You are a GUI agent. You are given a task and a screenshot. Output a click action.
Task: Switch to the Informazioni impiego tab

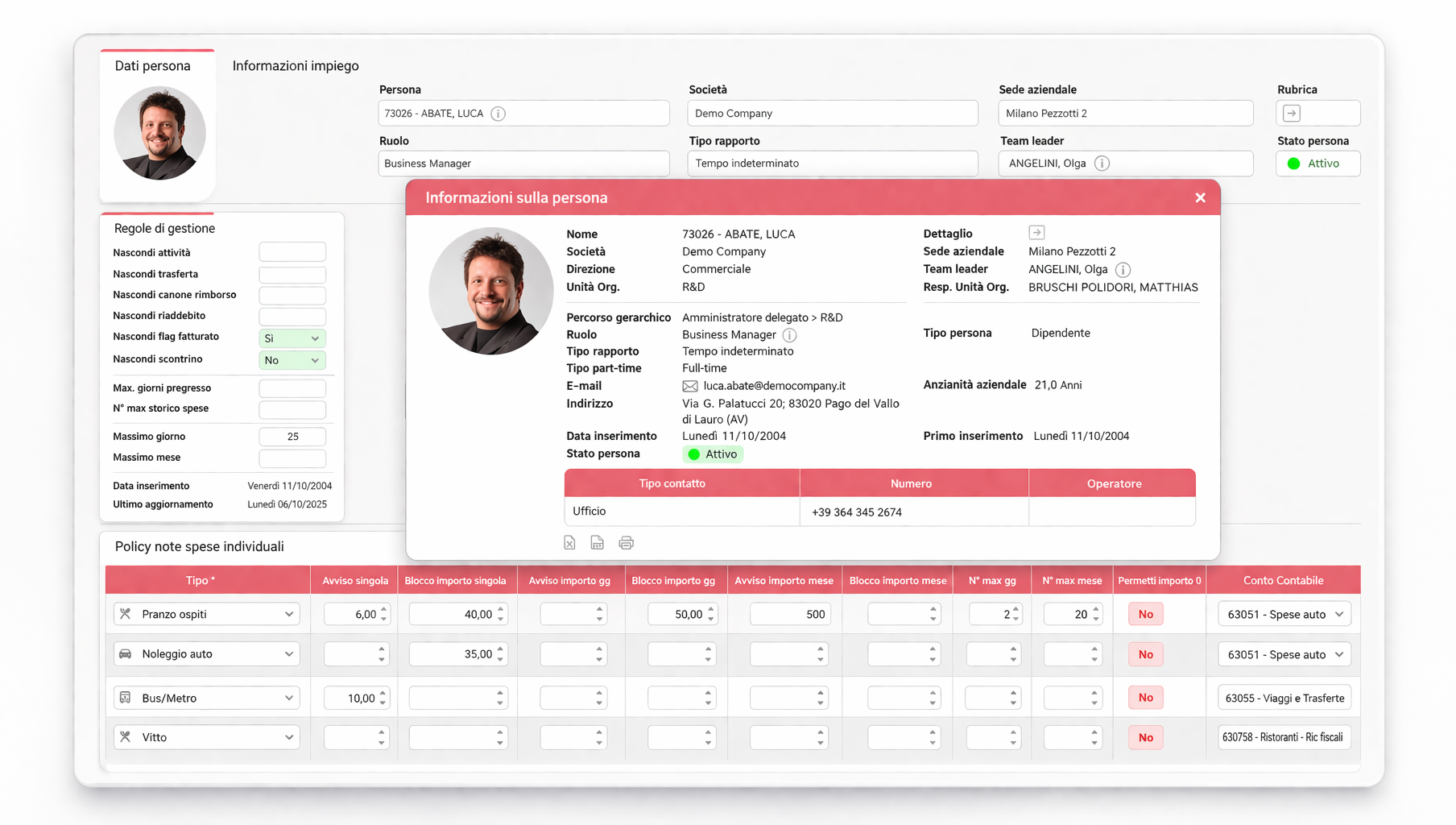pos(296,66)
